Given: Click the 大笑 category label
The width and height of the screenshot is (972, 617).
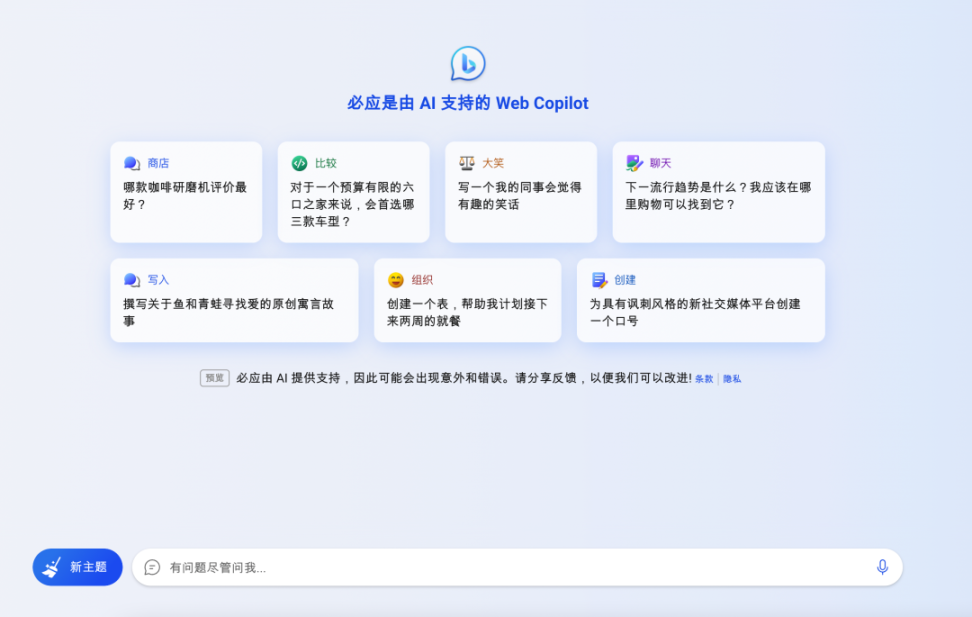Looking at the screenshot, I should tap(493, 163).
